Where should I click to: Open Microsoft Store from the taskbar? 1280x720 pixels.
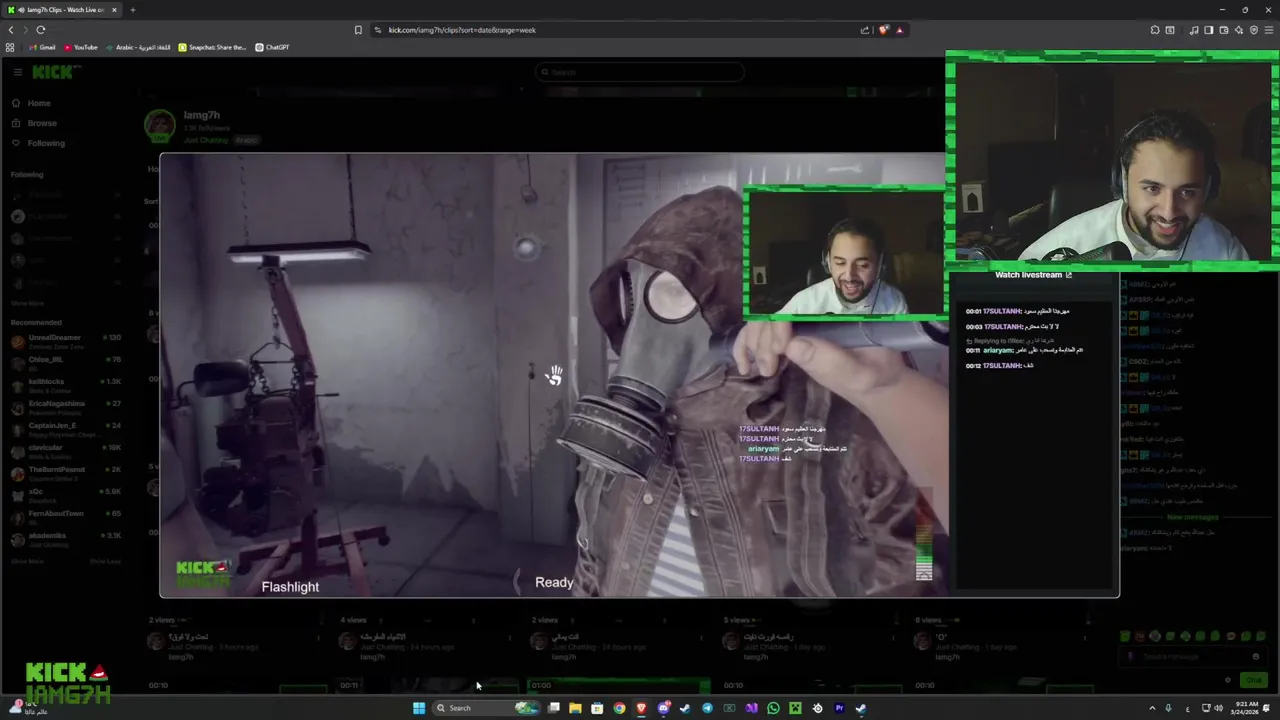coord(597,708)
